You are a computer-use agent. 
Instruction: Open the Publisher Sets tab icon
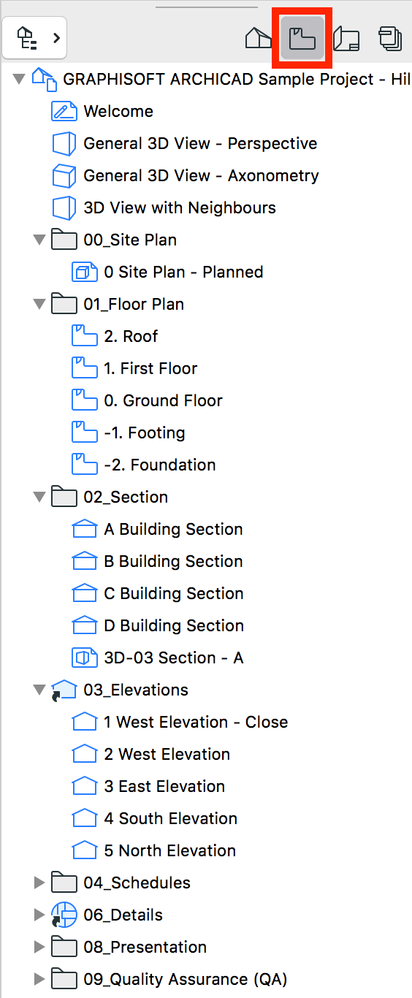click(390, 38)
